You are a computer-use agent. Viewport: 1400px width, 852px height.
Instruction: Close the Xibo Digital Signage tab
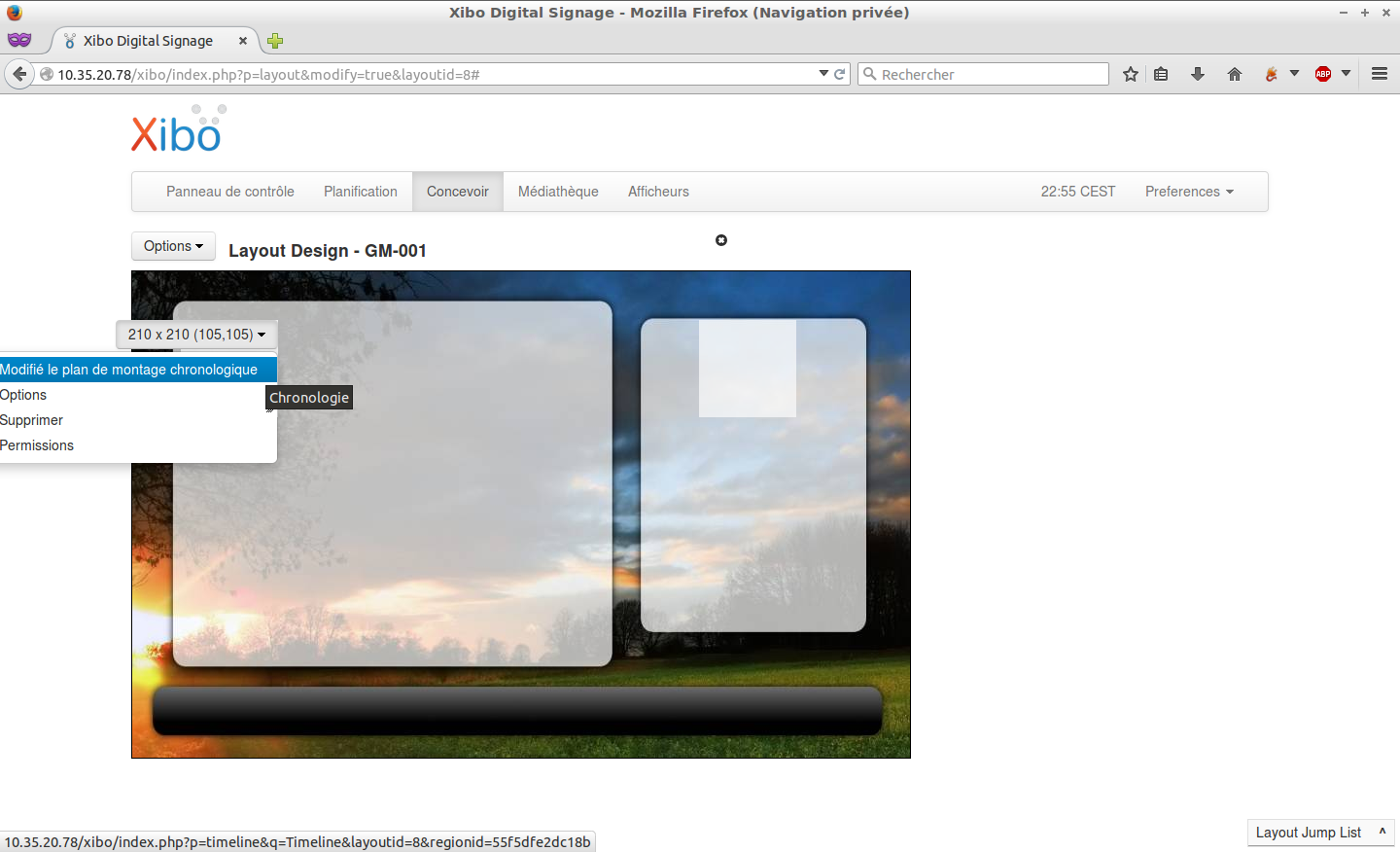(243, 41)
